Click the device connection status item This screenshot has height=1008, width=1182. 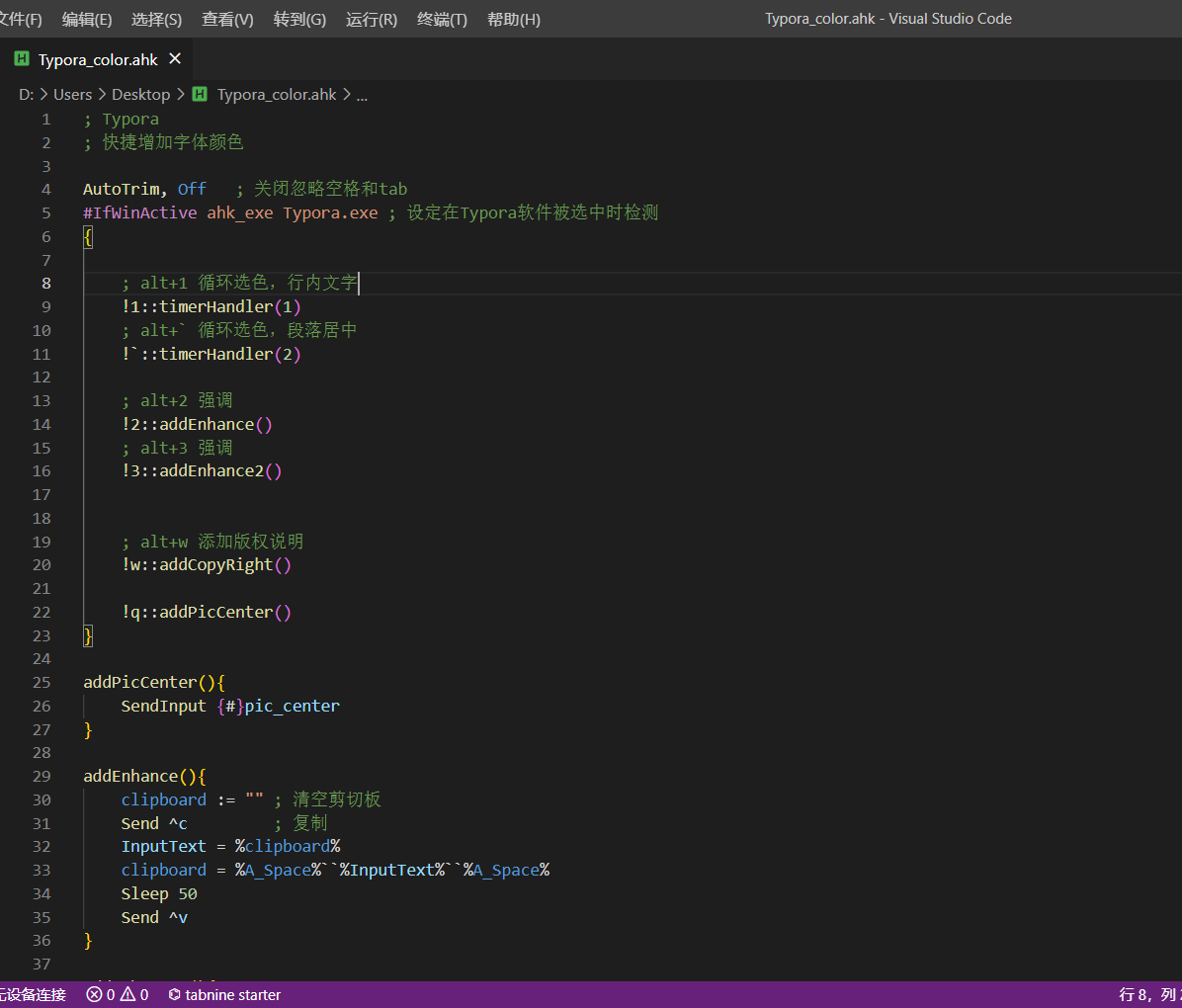[34, 994]
